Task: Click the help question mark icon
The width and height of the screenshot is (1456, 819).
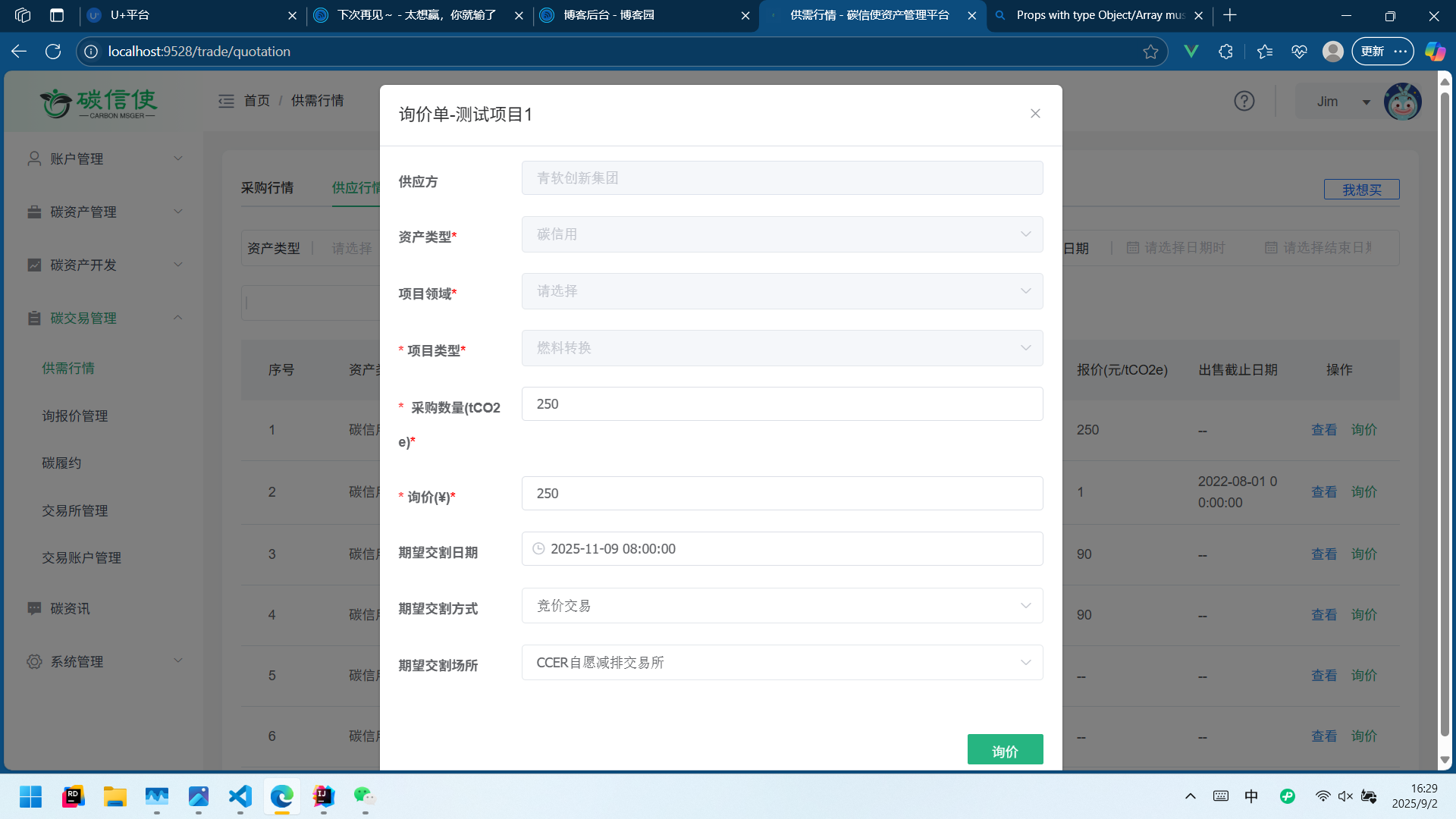Action: (1244, 101)
